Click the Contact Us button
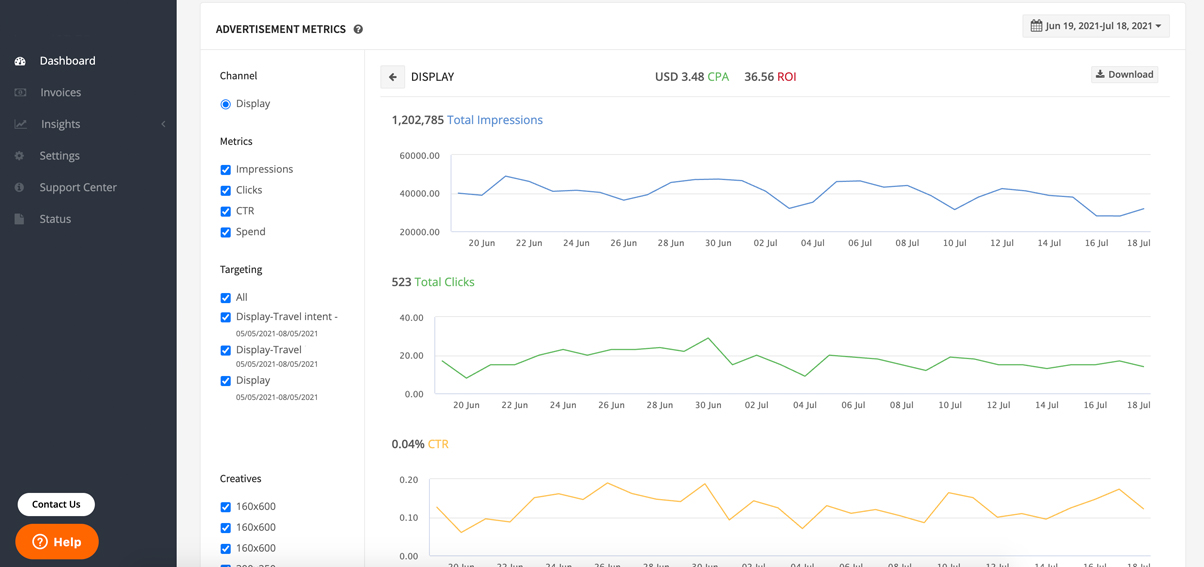The height and width of the screenshot is (567, 1204). pos(56,505)
